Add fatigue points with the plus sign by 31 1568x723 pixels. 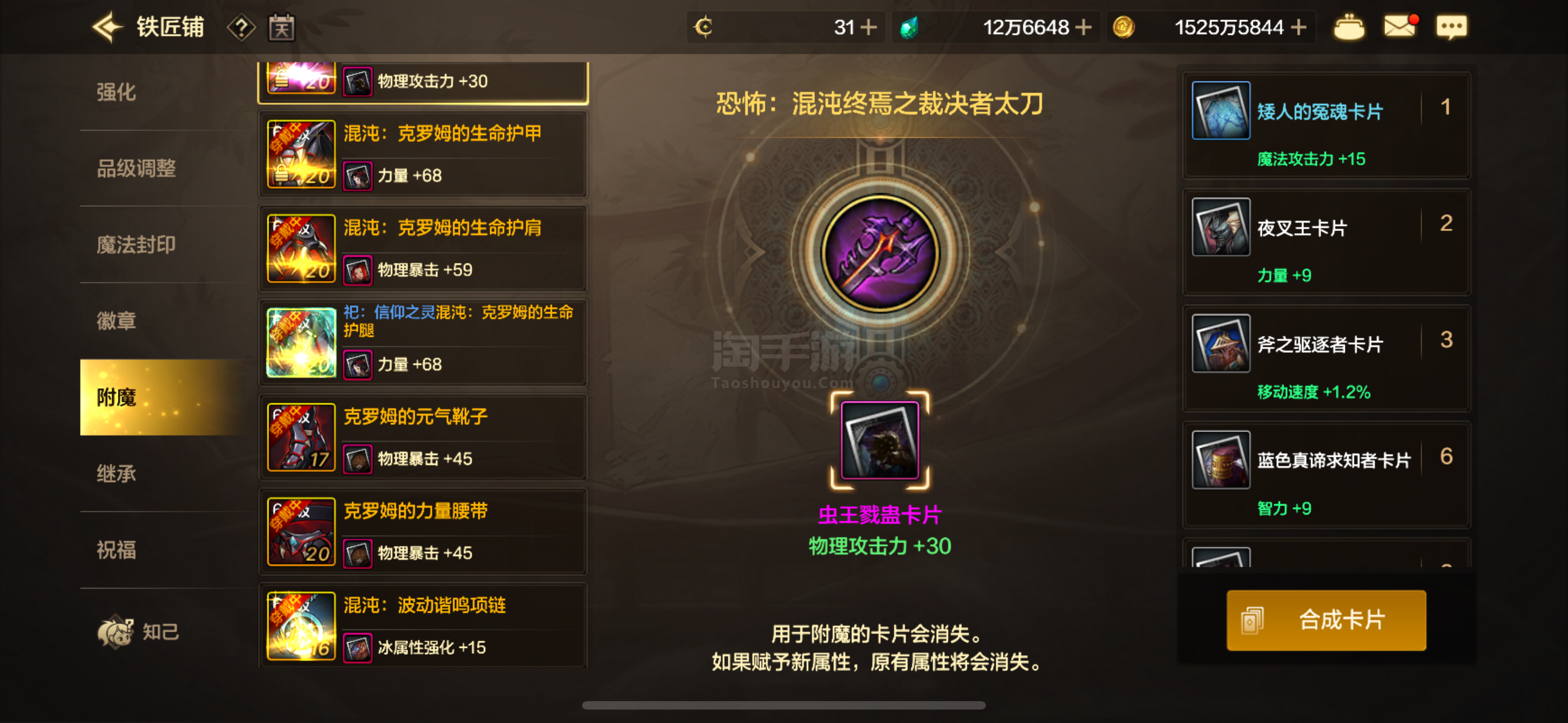tap(868, 27)
